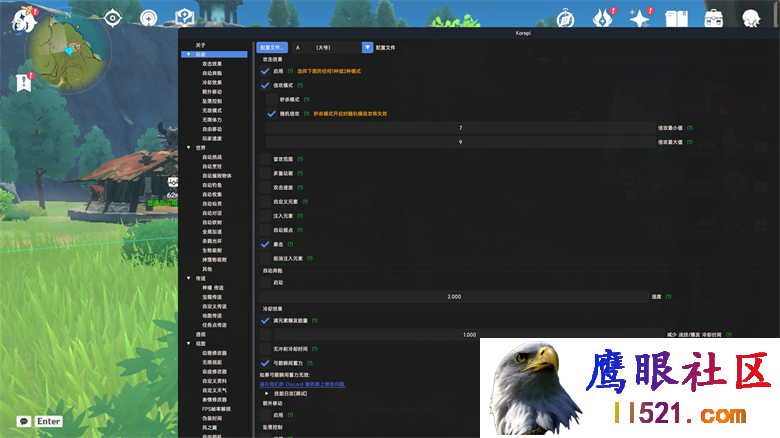
Task: Enable the 普攻范围 checkbox
Action: coord(265,159)
